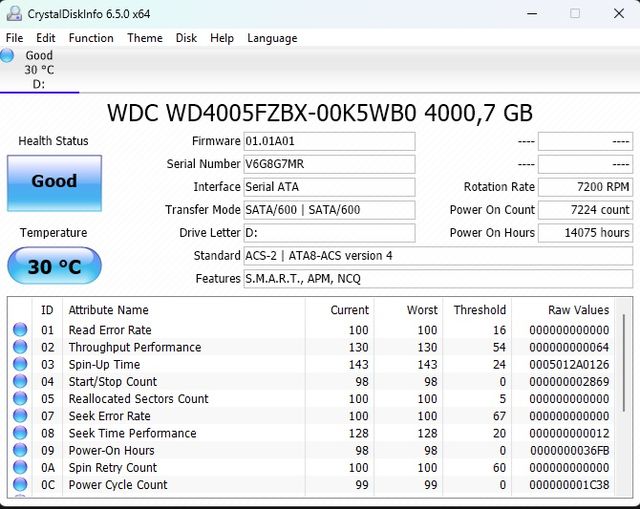Click the ID column header
640x509 pixels.
[x=47, y=310]
